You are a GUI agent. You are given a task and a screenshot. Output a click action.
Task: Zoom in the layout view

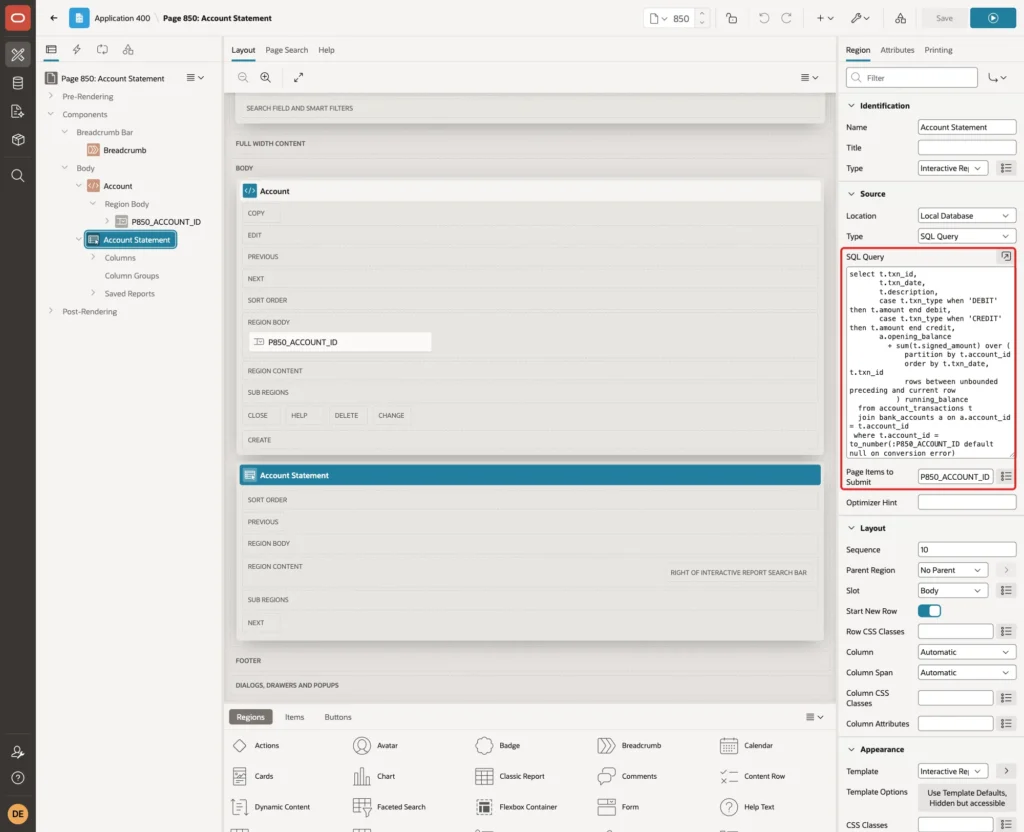[266, 77]
